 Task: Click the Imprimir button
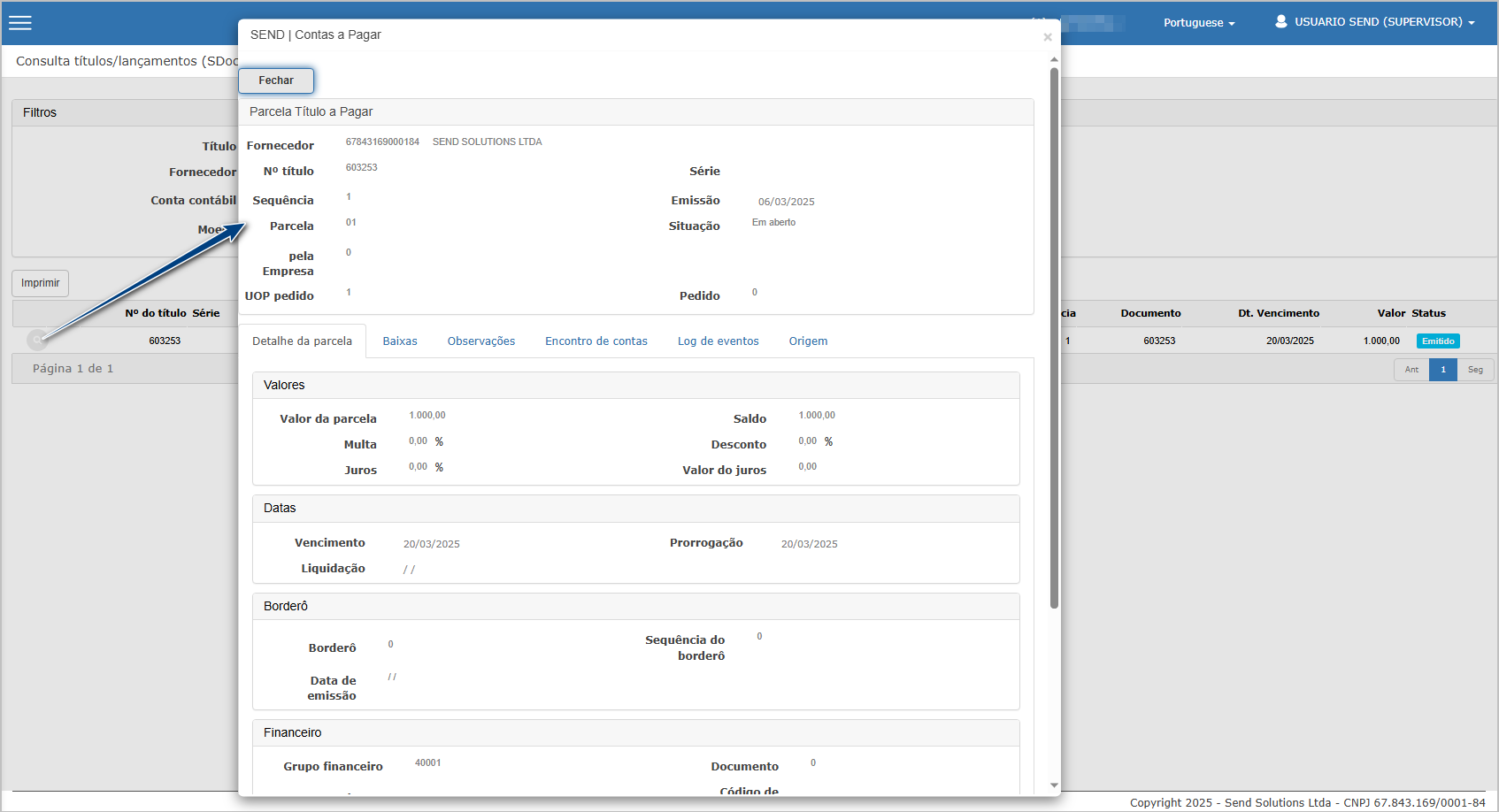[x=40, y=283]
